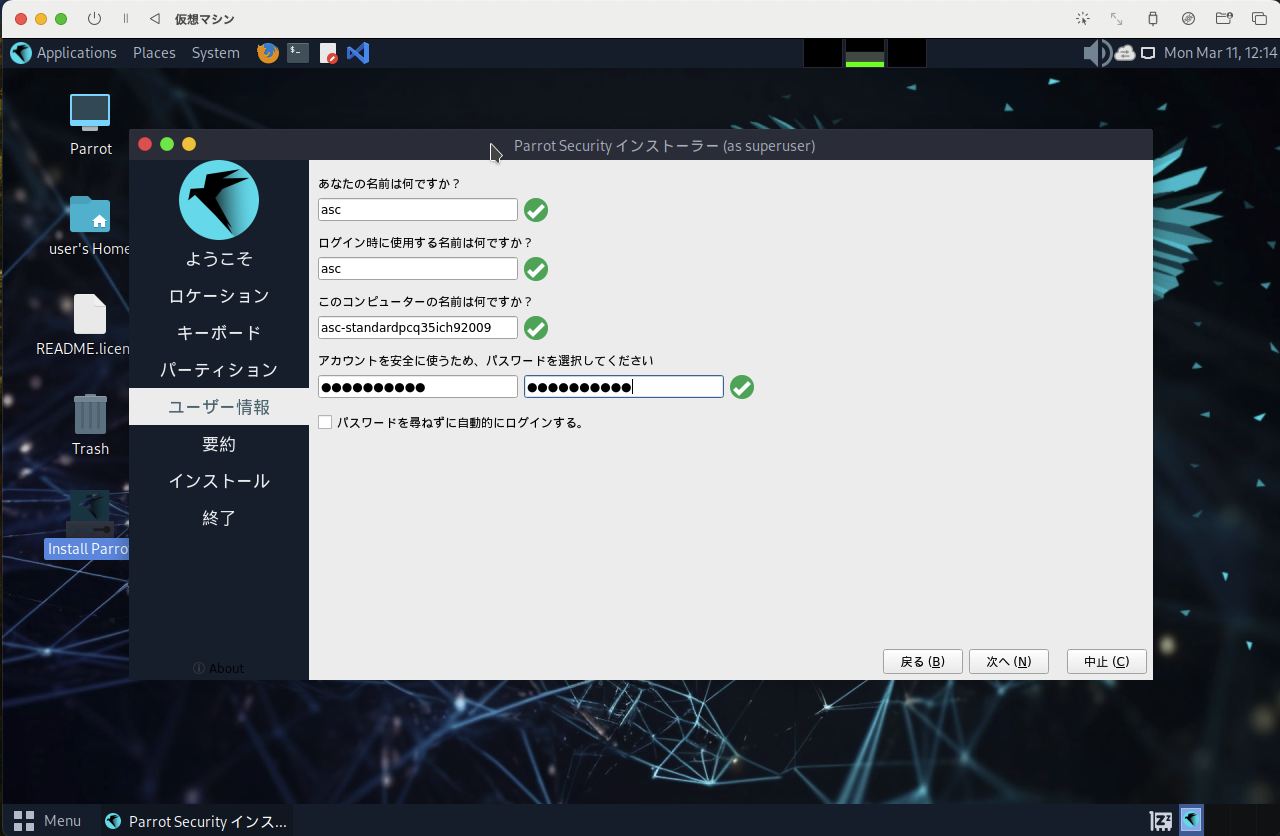Click the display tray icon near clock
Screen dimensions: 1280x836
(1149, 53)
